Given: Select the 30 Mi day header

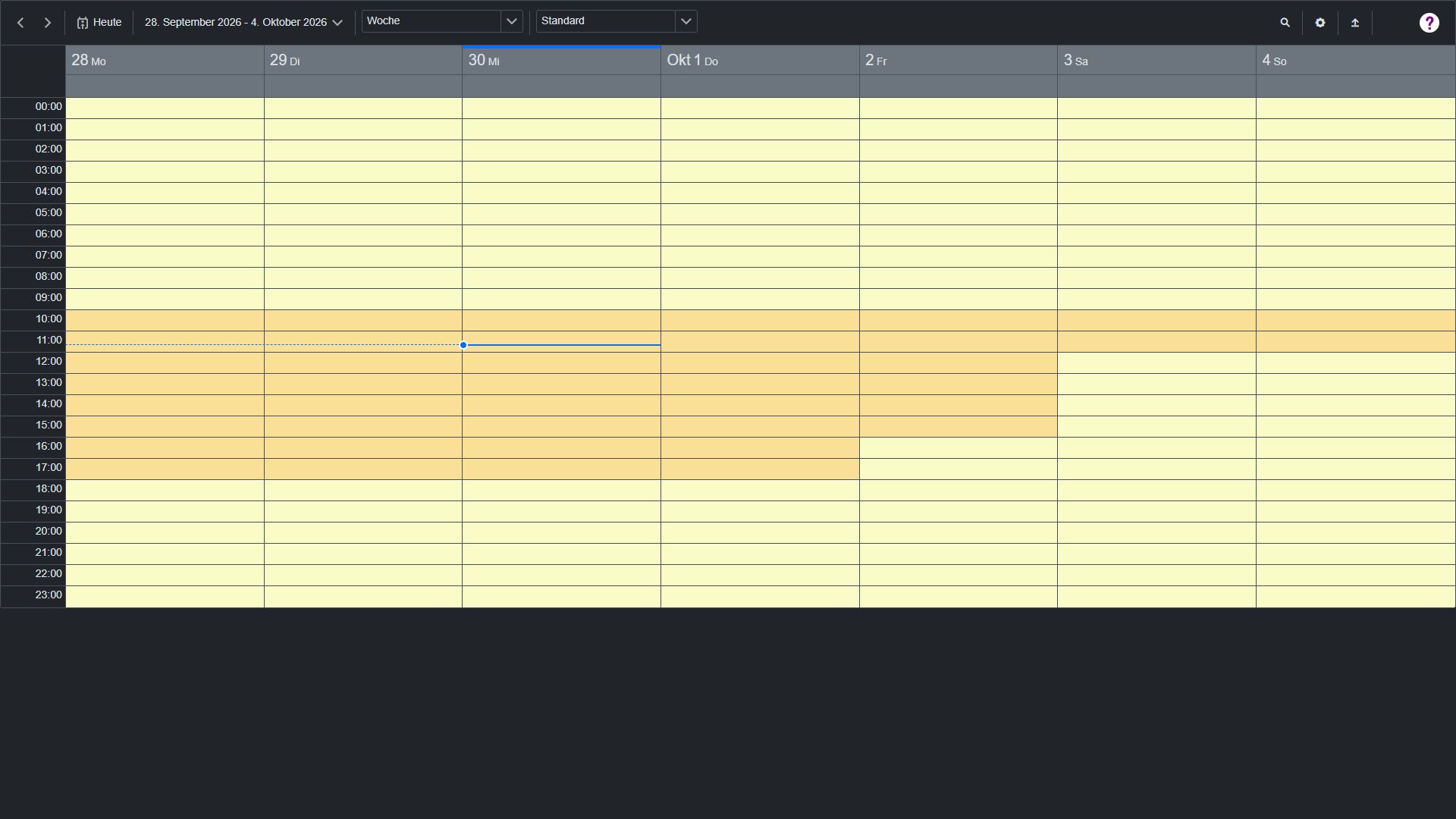Looking at the screenshot, I should coord(562,60).
